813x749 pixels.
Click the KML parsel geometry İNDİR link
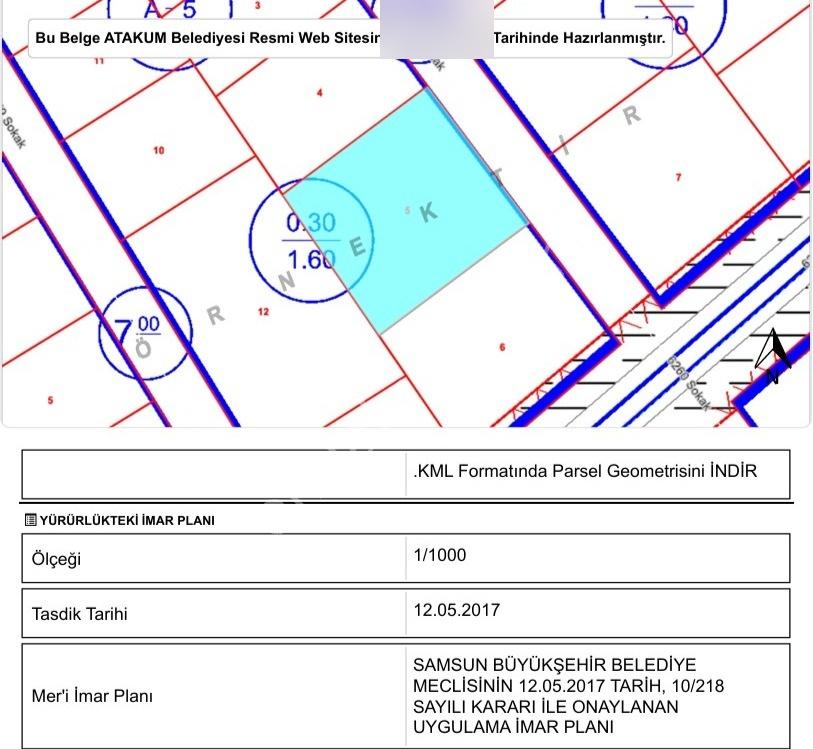585,471
